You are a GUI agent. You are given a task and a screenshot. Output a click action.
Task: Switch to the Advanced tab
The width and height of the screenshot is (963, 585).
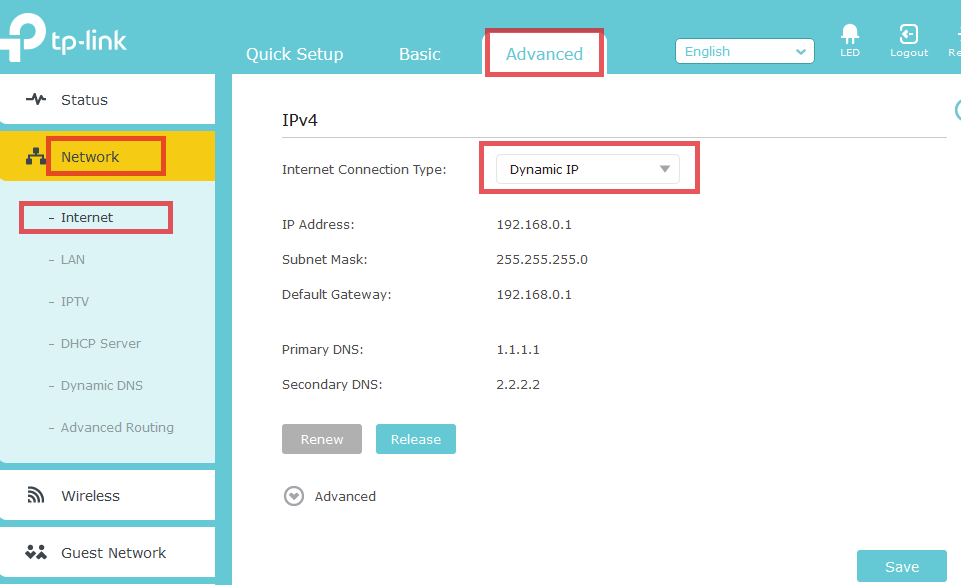(x=543, y=55)
